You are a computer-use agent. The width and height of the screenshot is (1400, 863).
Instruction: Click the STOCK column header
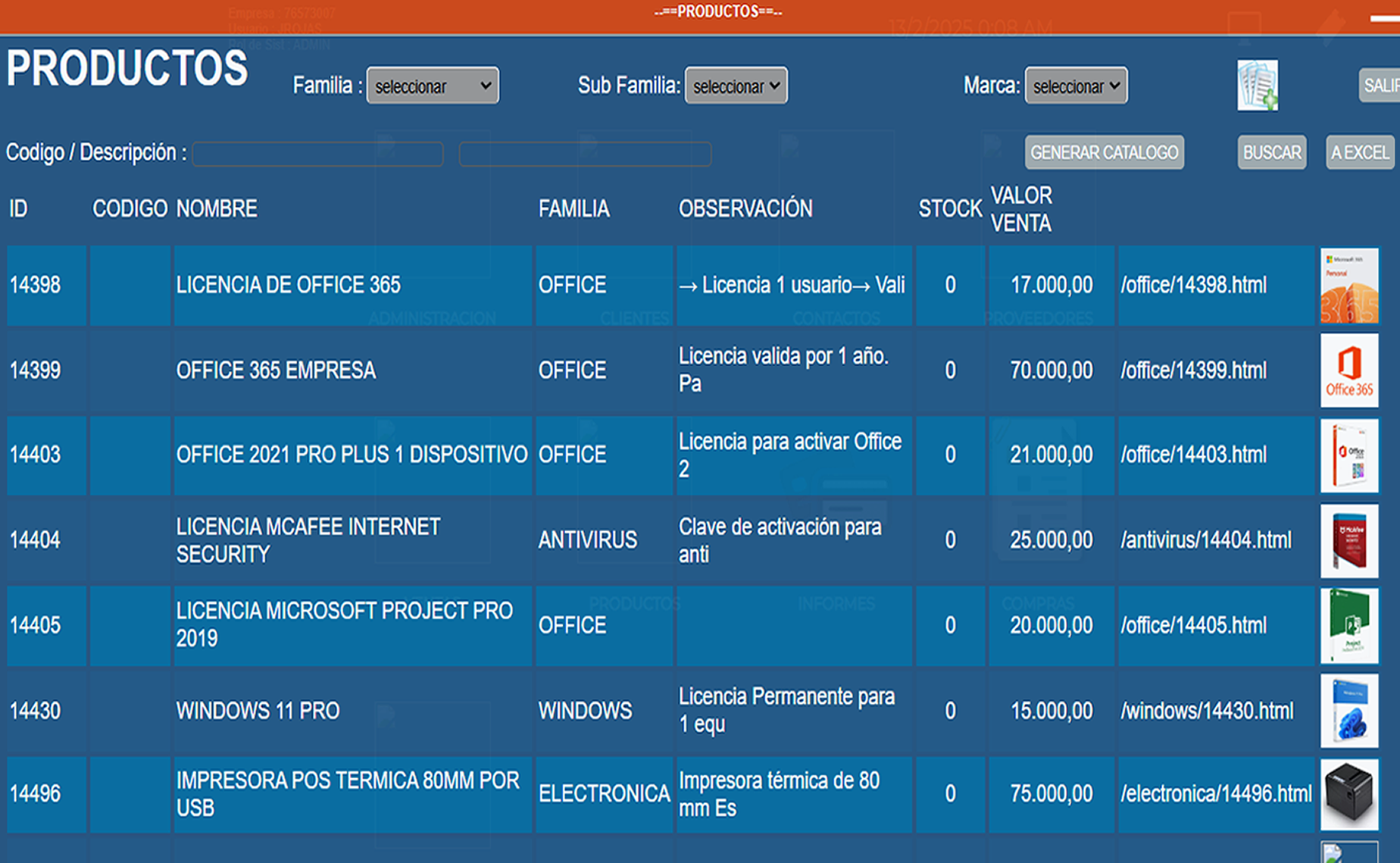pyautogui.click(x=950, y=208)
